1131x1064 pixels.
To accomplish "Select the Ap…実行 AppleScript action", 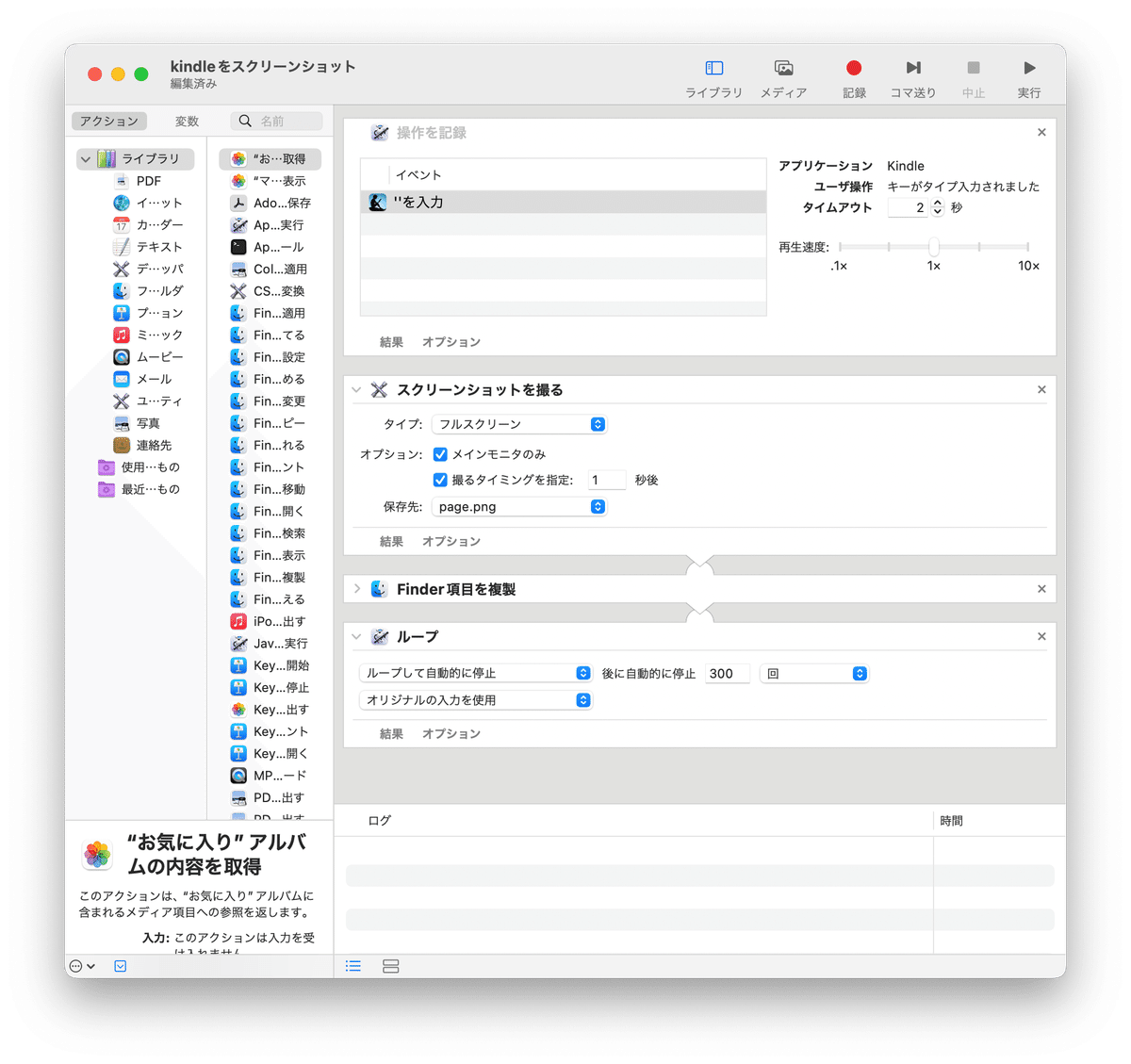I will (270, 225).
